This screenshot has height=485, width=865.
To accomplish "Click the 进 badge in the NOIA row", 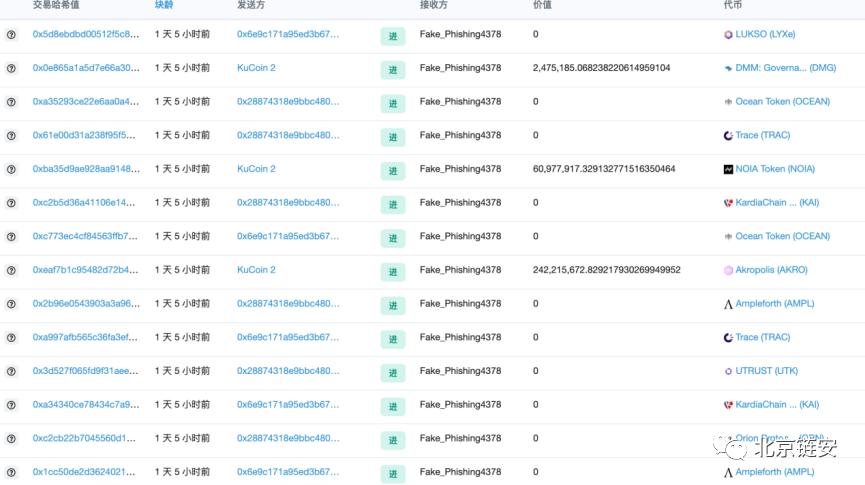I will [x=393, y=171].
